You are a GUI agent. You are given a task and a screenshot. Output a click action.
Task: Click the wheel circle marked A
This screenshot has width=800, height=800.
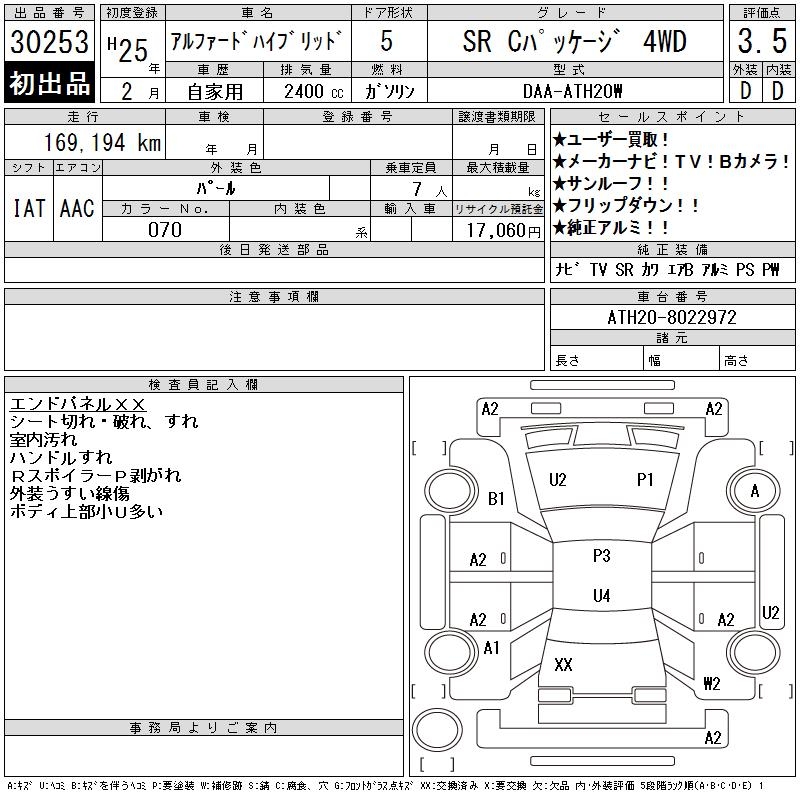754,491
